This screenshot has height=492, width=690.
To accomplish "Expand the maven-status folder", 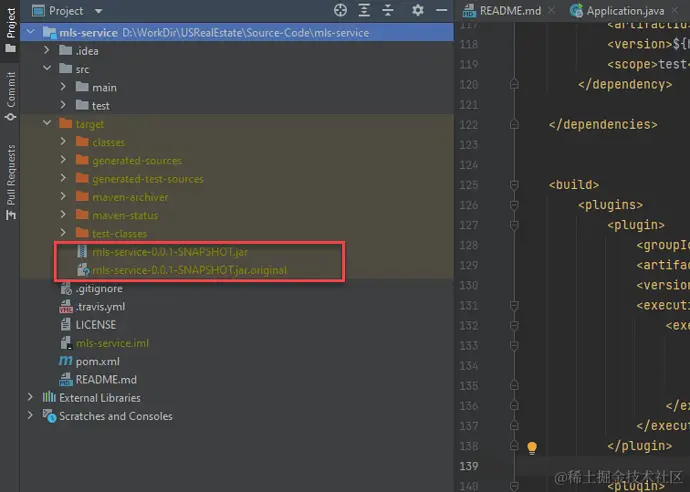I will (63, 215).
